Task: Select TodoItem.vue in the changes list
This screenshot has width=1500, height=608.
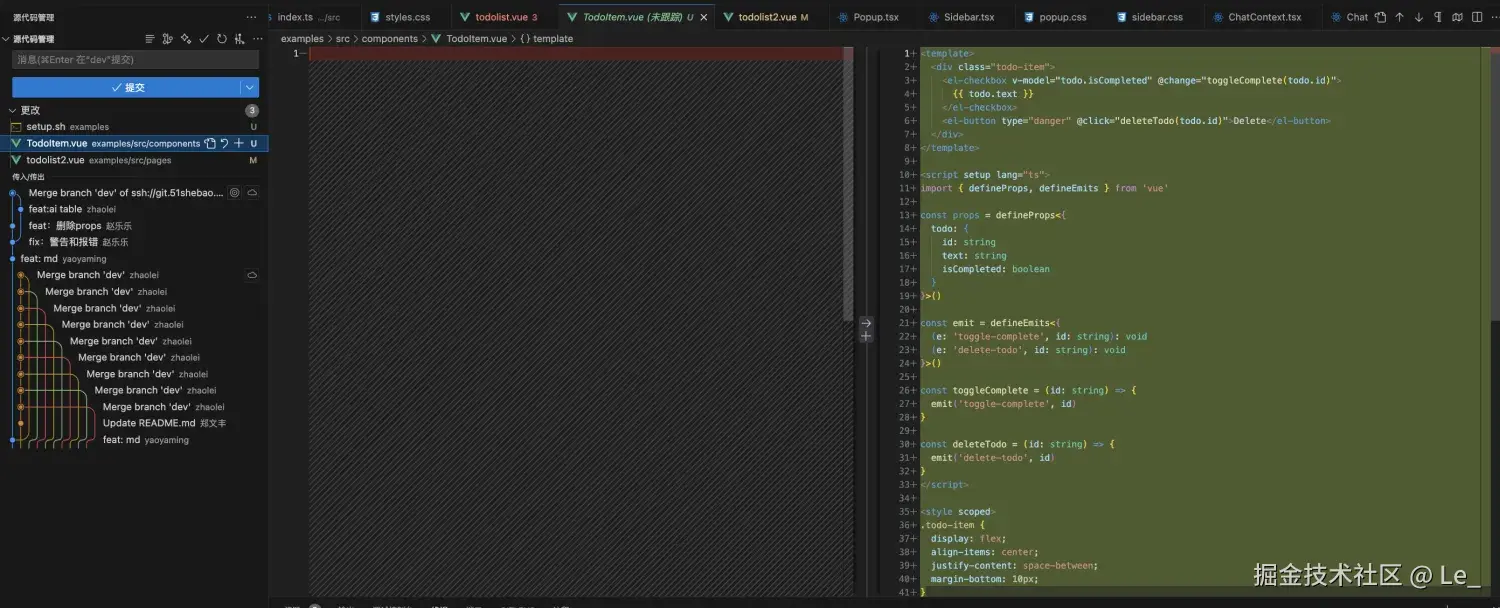Action: [x=134, y=144]
